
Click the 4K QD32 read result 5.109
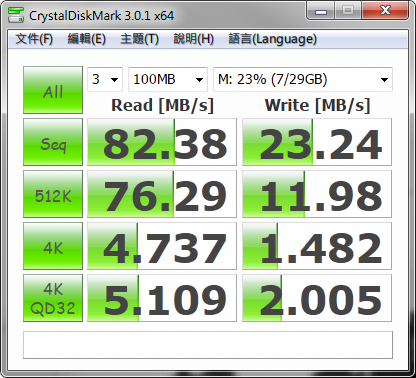pos(162,298)
